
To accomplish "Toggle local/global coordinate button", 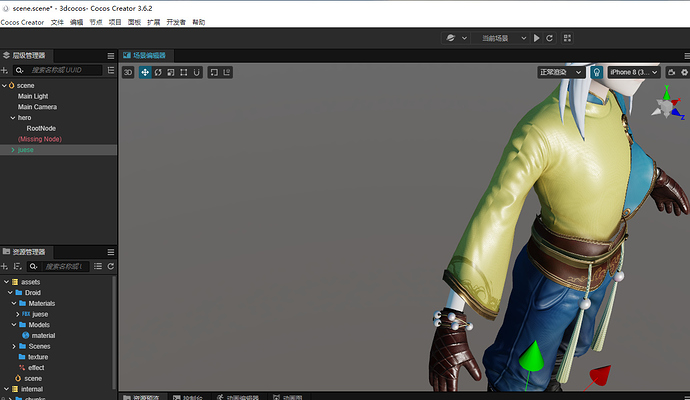I will pyautogui.click(x=227, y=72).
